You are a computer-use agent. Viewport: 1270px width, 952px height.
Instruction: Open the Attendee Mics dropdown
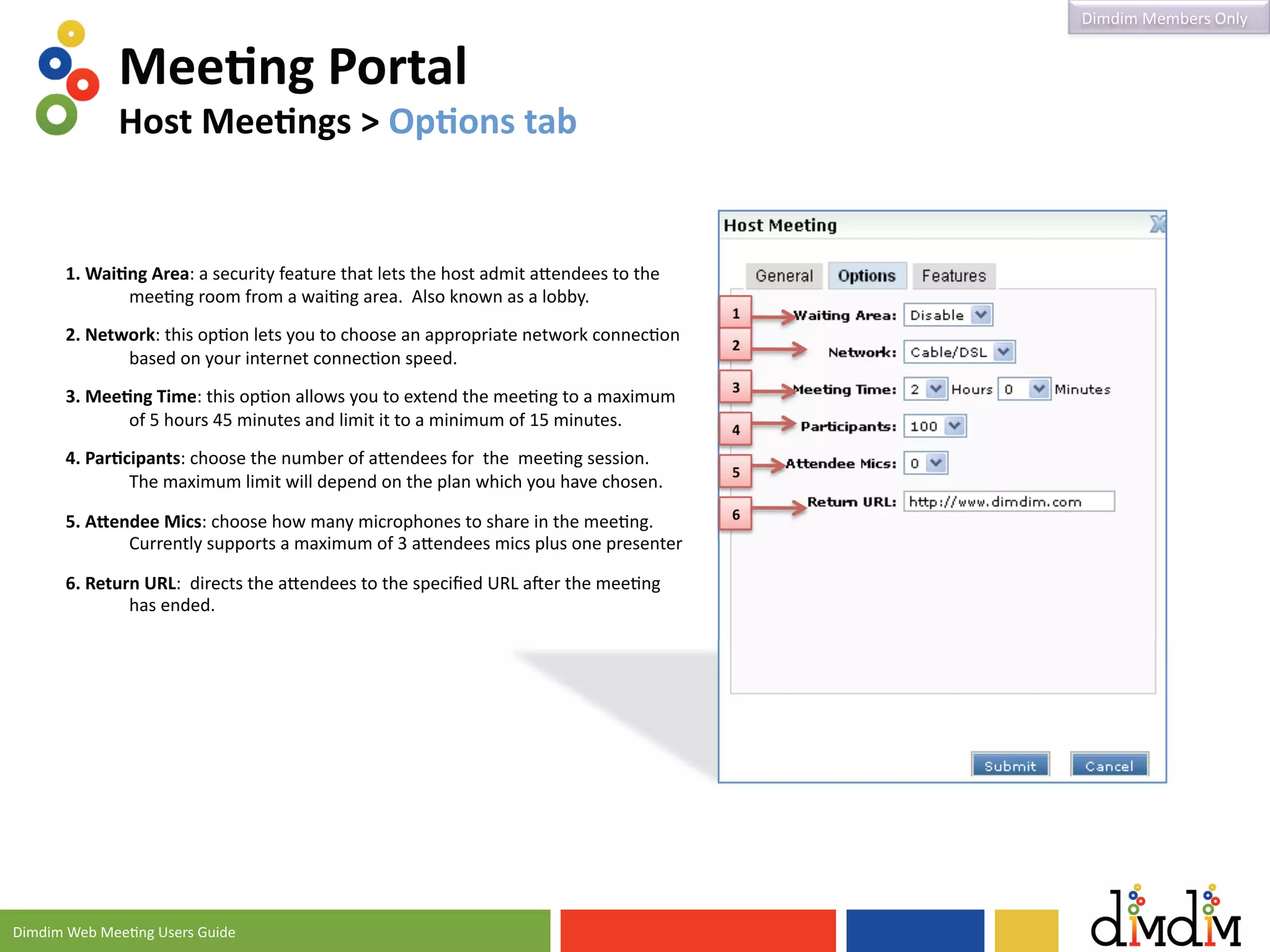pyautogui.click(x=925, y=463)
